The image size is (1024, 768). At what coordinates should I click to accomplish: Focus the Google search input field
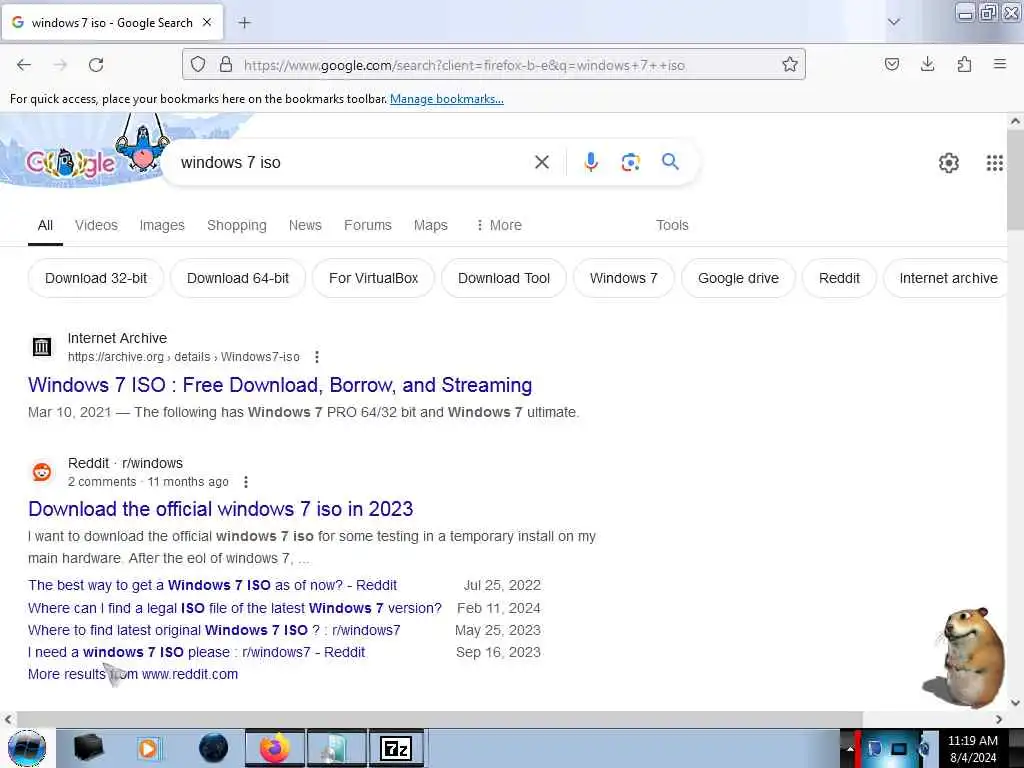click(353, 163)
